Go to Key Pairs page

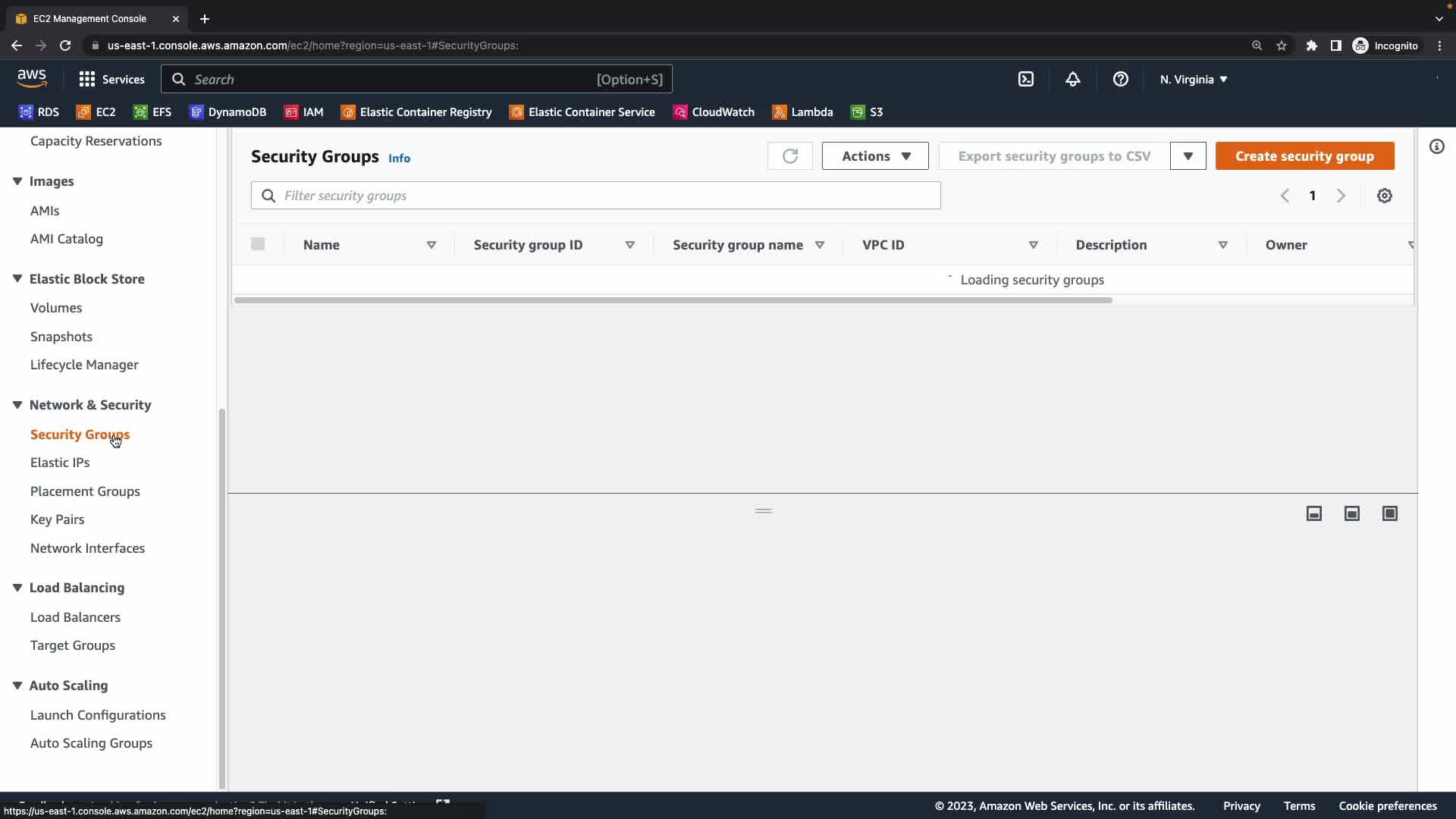point(57,519)
